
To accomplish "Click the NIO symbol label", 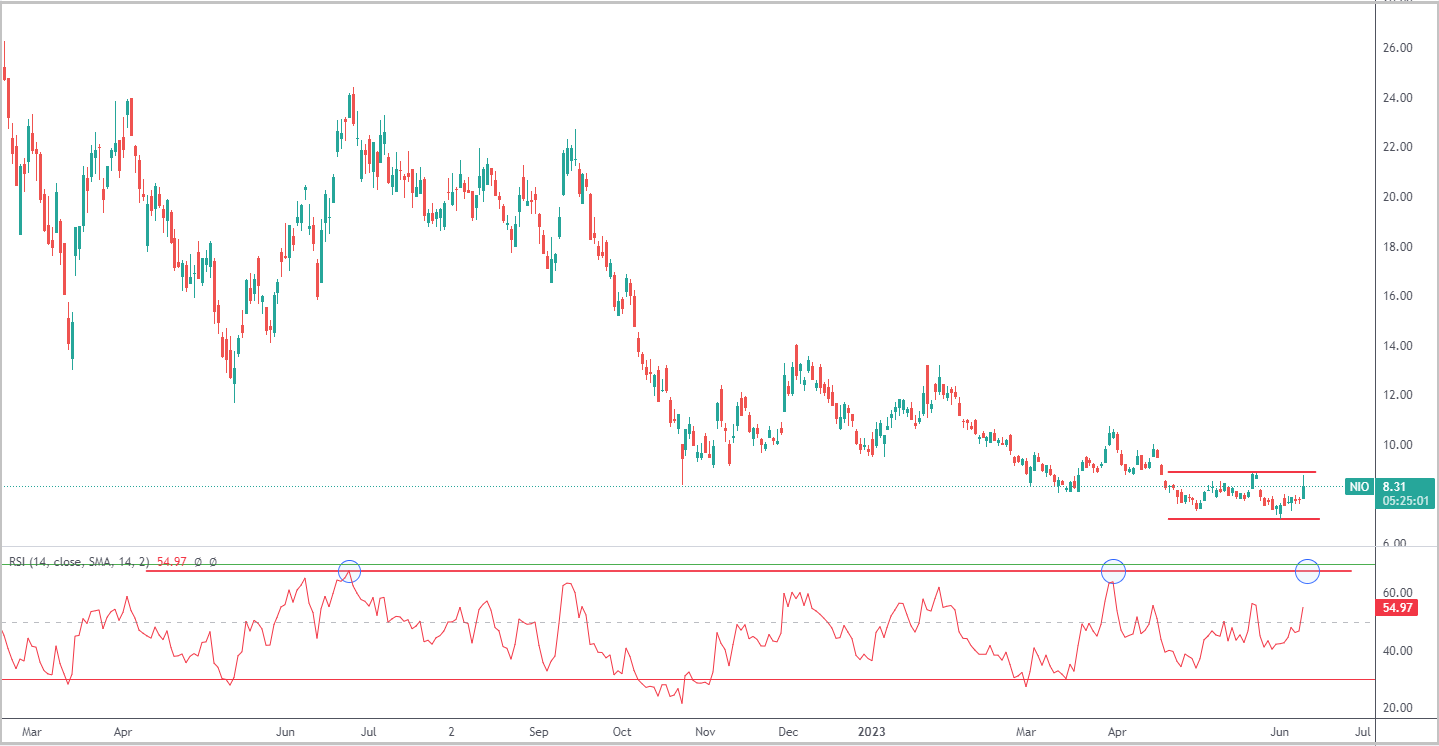I will 1358,487.
